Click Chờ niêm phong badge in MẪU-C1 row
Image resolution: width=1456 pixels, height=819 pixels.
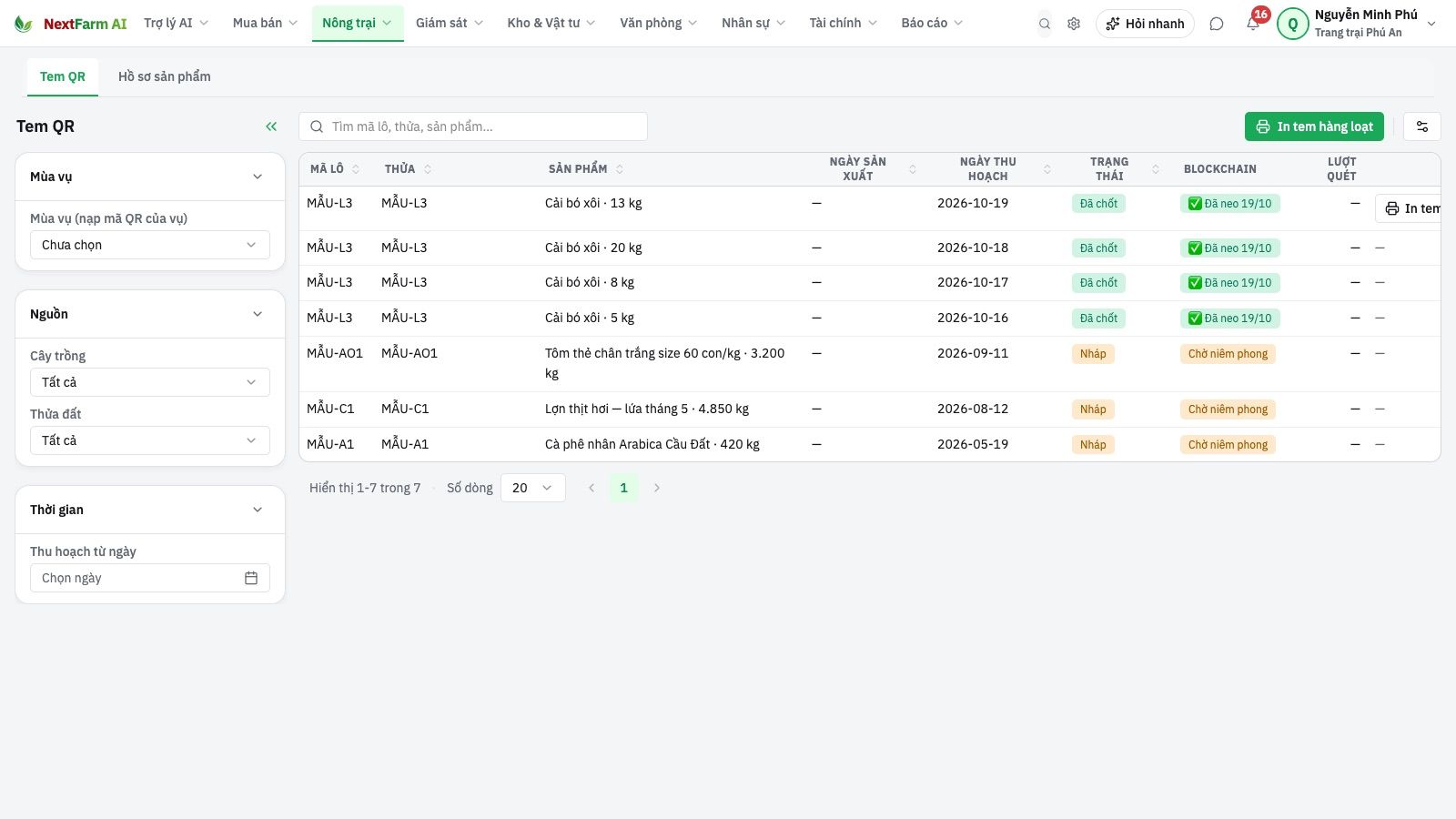coord(1228,409)
